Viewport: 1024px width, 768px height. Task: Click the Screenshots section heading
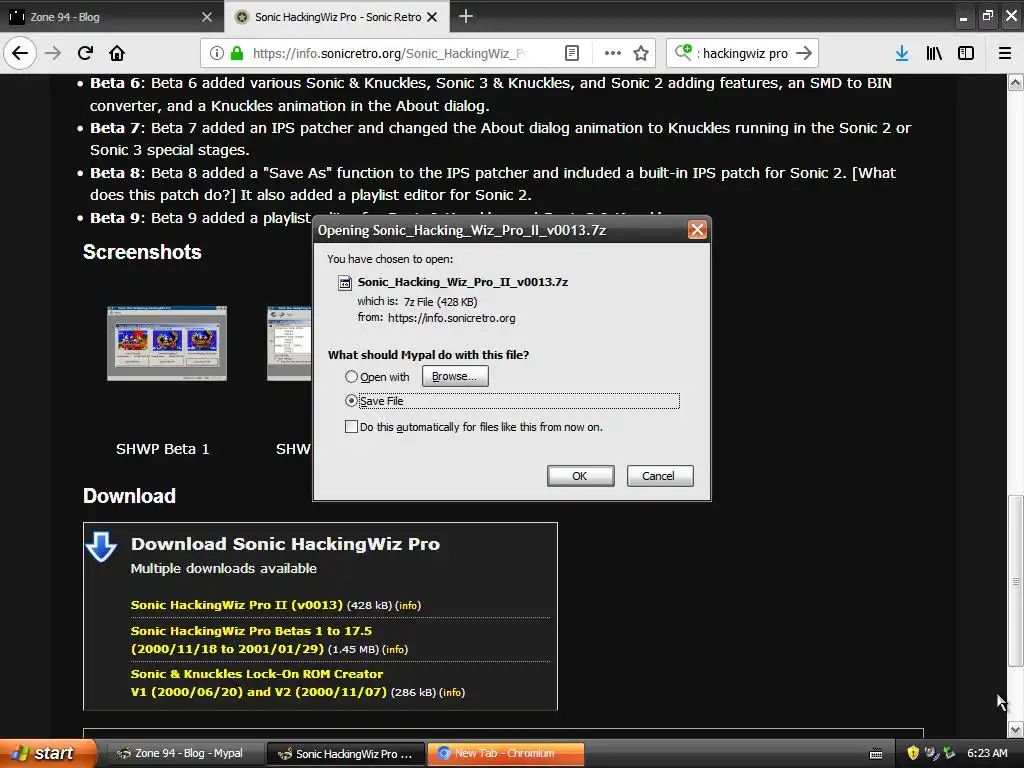click(x=142, y=252)
